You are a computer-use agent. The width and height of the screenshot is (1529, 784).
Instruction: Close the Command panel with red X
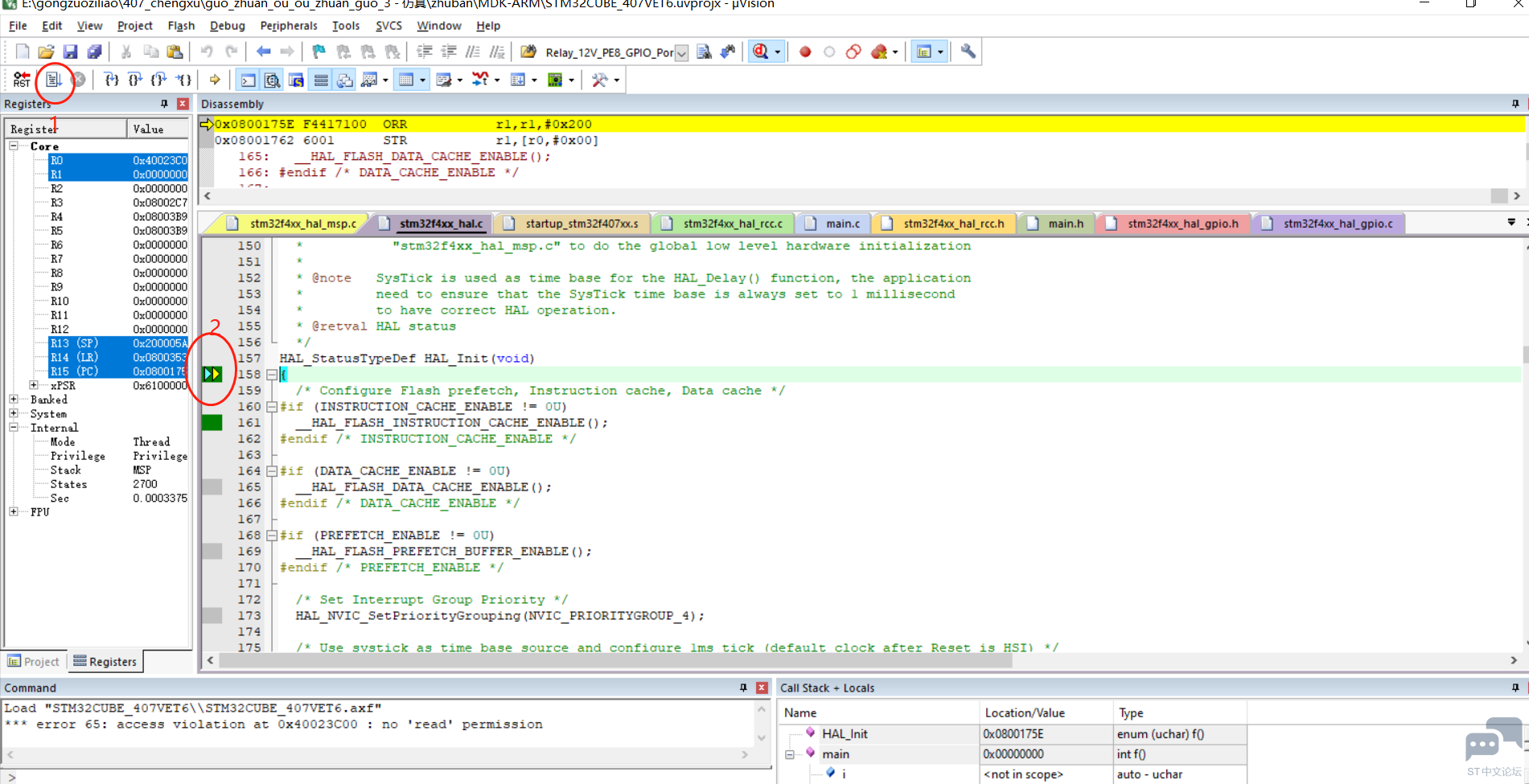762,688
